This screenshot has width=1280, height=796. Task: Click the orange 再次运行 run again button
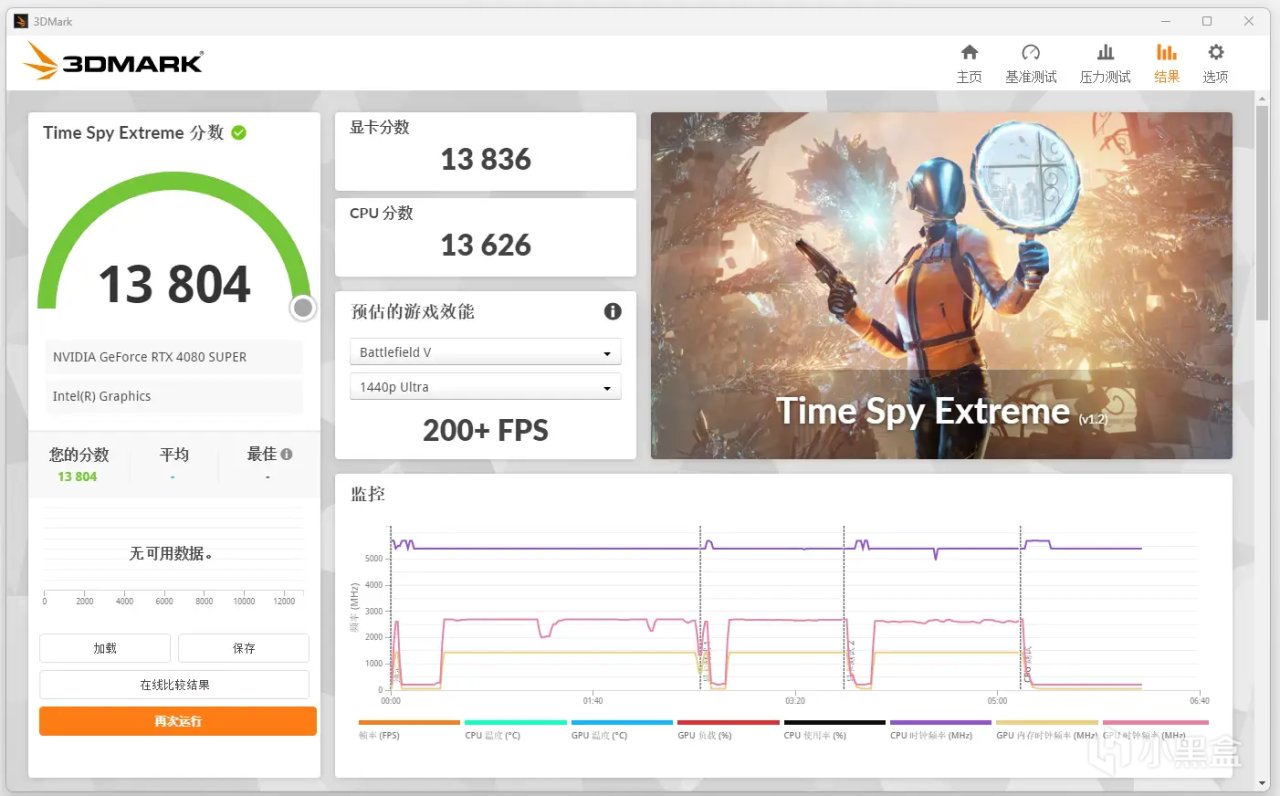[178, 721]
